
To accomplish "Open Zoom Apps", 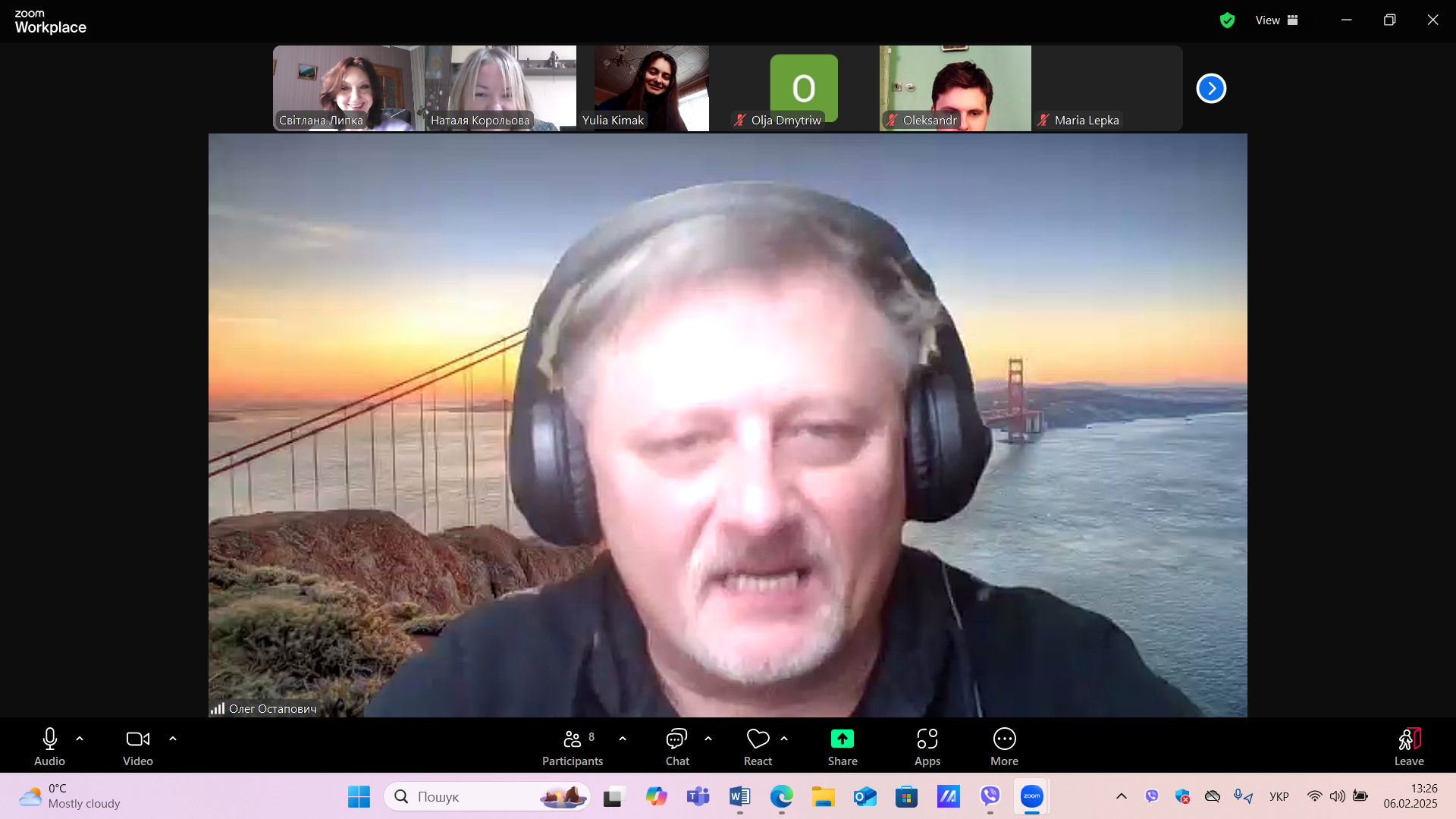I will [x=927, y=747].
